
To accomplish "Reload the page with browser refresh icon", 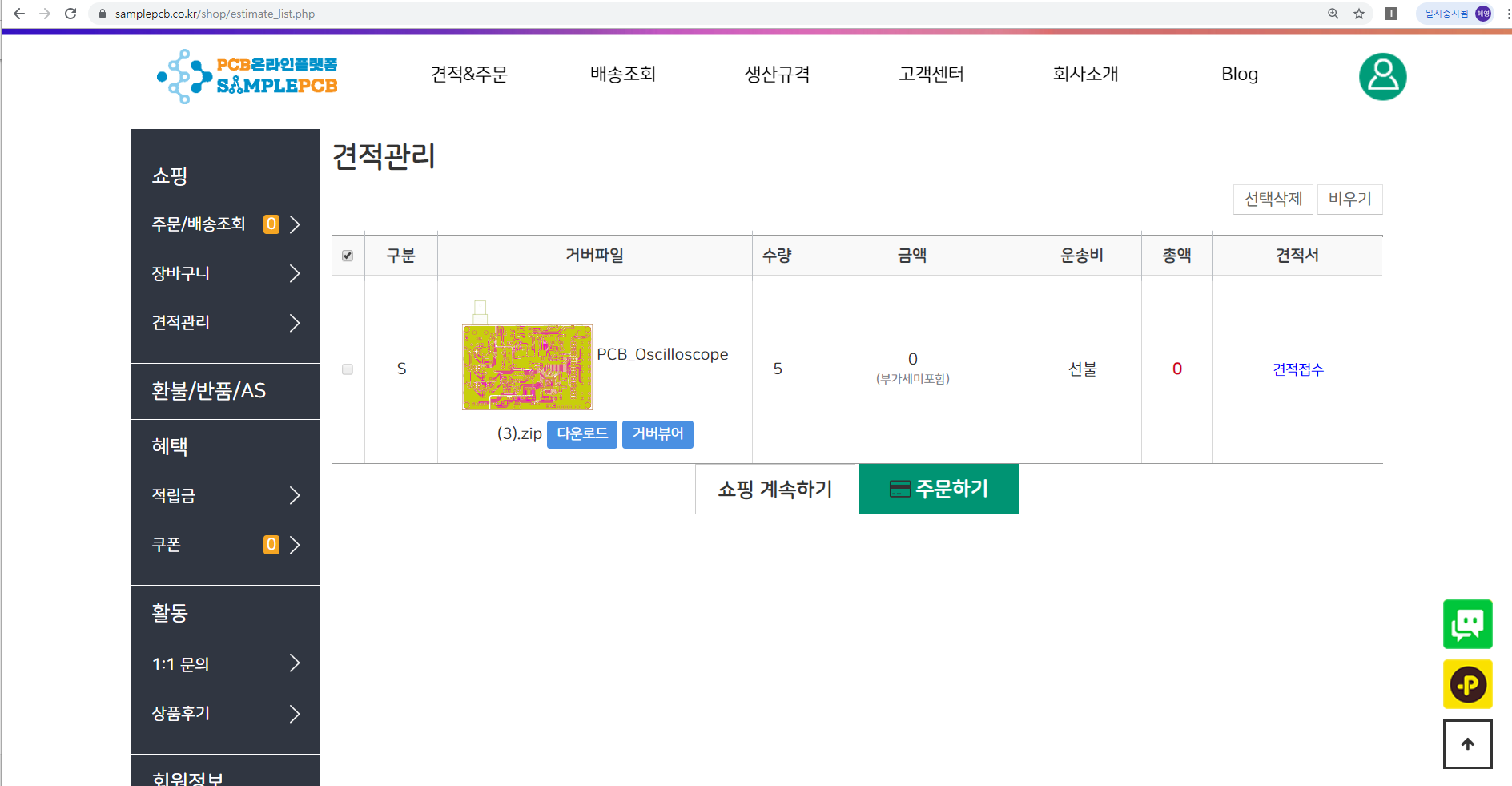I will tap(70, 14).
